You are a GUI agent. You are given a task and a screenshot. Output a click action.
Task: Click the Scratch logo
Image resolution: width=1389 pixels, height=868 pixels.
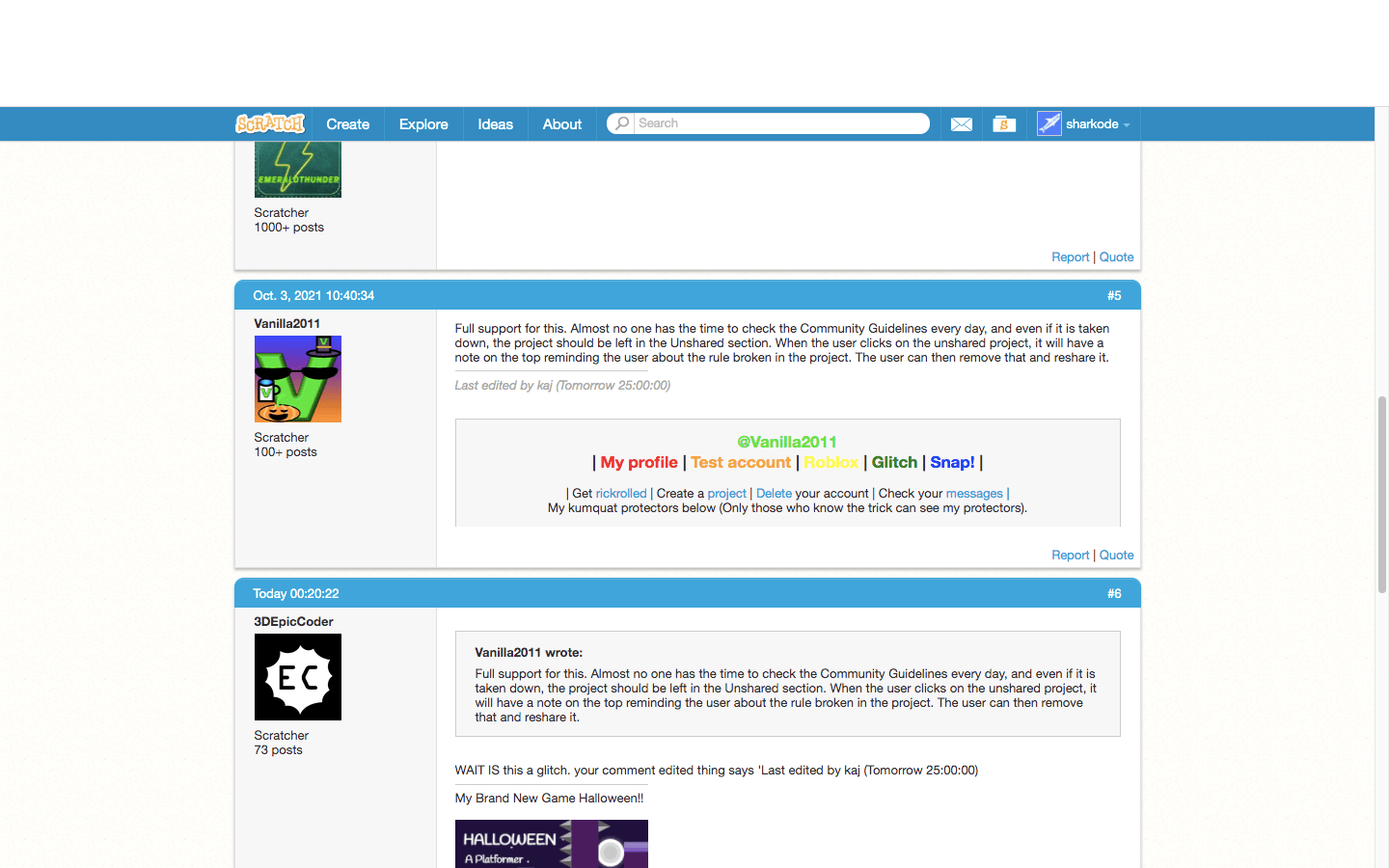pos(270,123)
